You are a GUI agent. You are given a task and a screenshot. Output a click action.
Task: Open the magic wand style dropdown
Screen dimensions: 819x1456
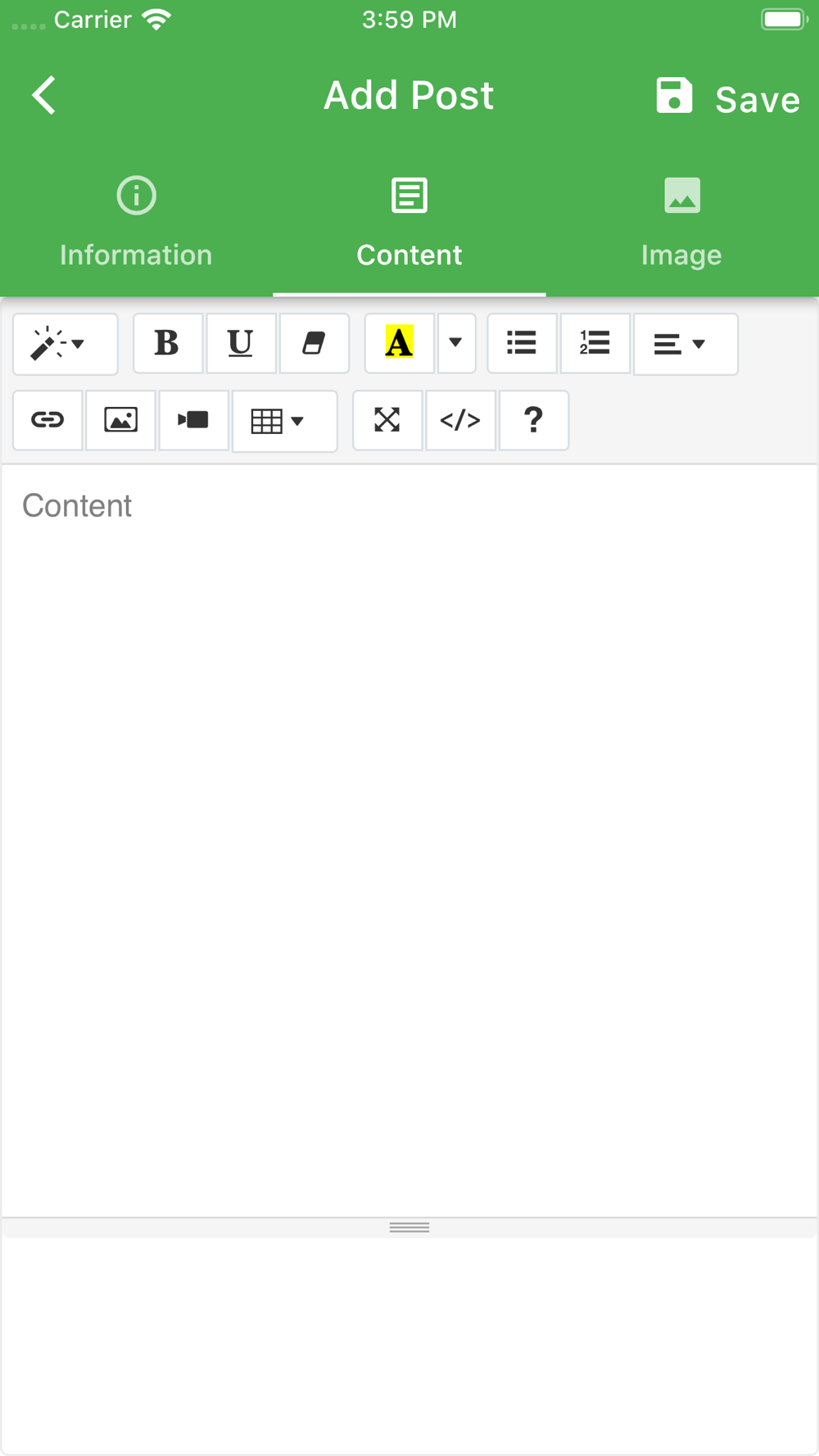click(66, 344)
